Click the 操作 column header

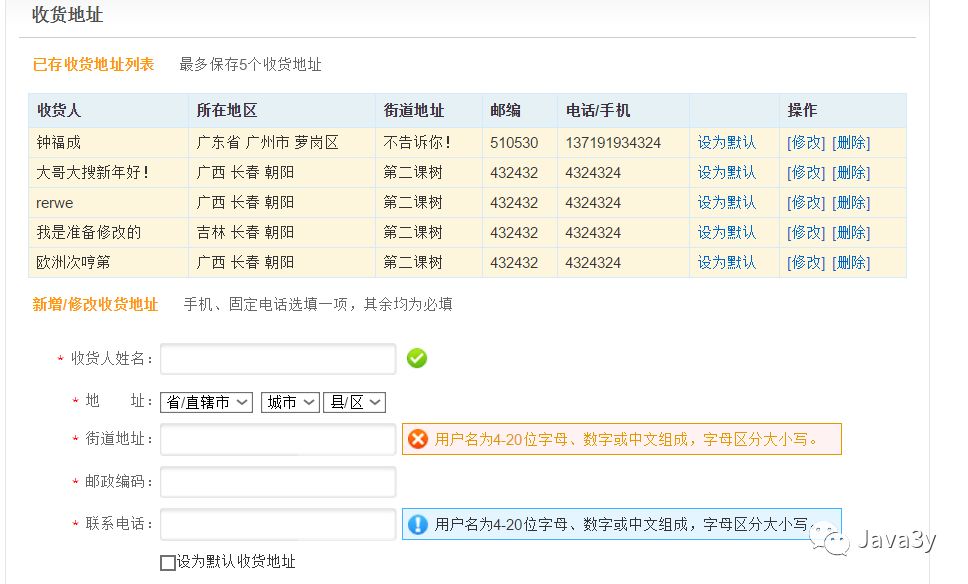click(802, 111)
